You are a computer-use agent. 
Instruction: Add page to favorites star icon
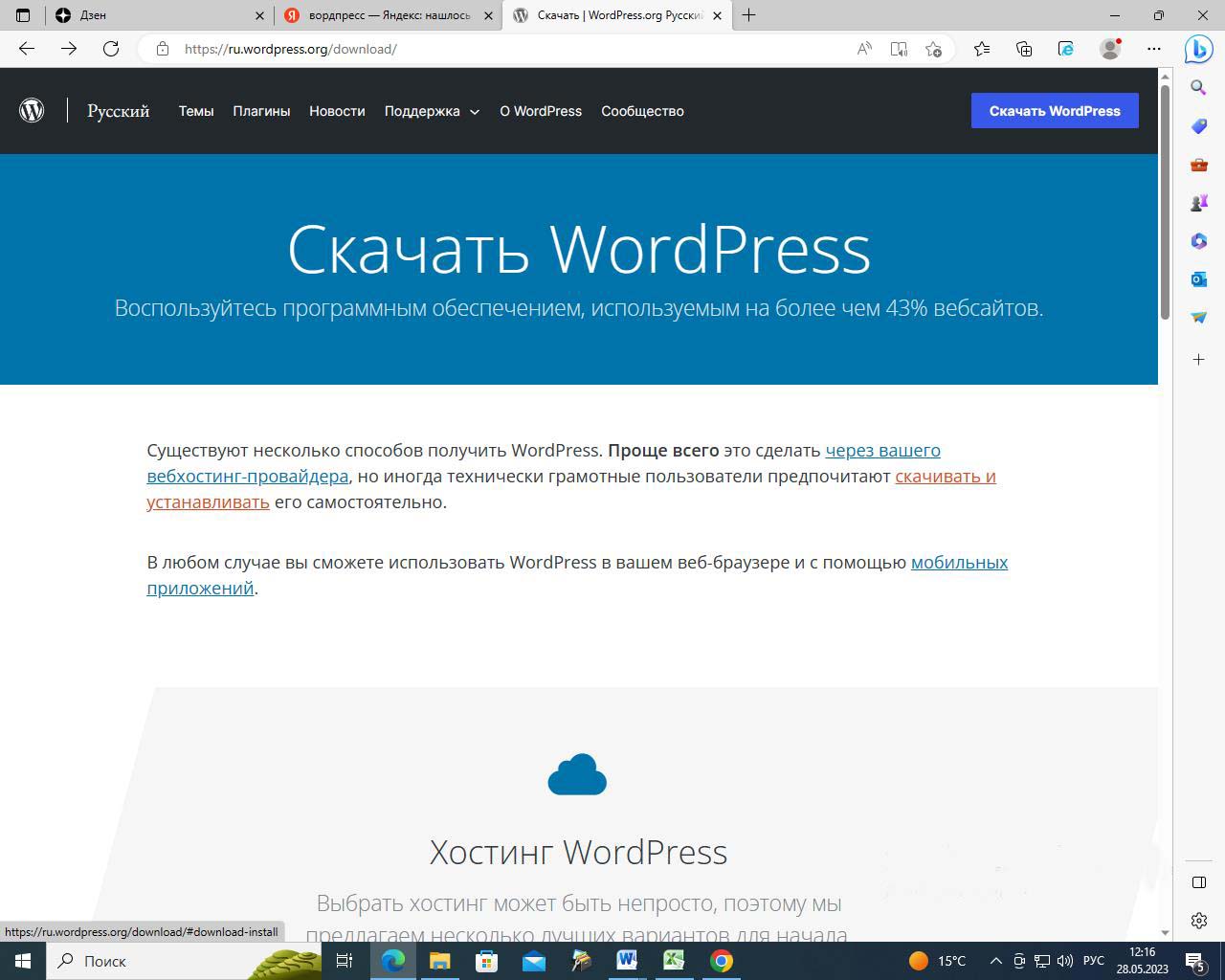pyautogui.click(x=934, y=49)
